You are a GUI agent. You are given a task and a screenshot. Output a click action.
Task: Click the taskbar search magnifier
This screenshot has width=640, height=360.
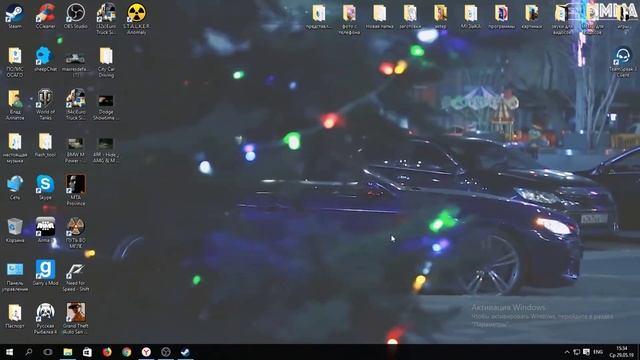pyautogui.click(x=28, y=352)
